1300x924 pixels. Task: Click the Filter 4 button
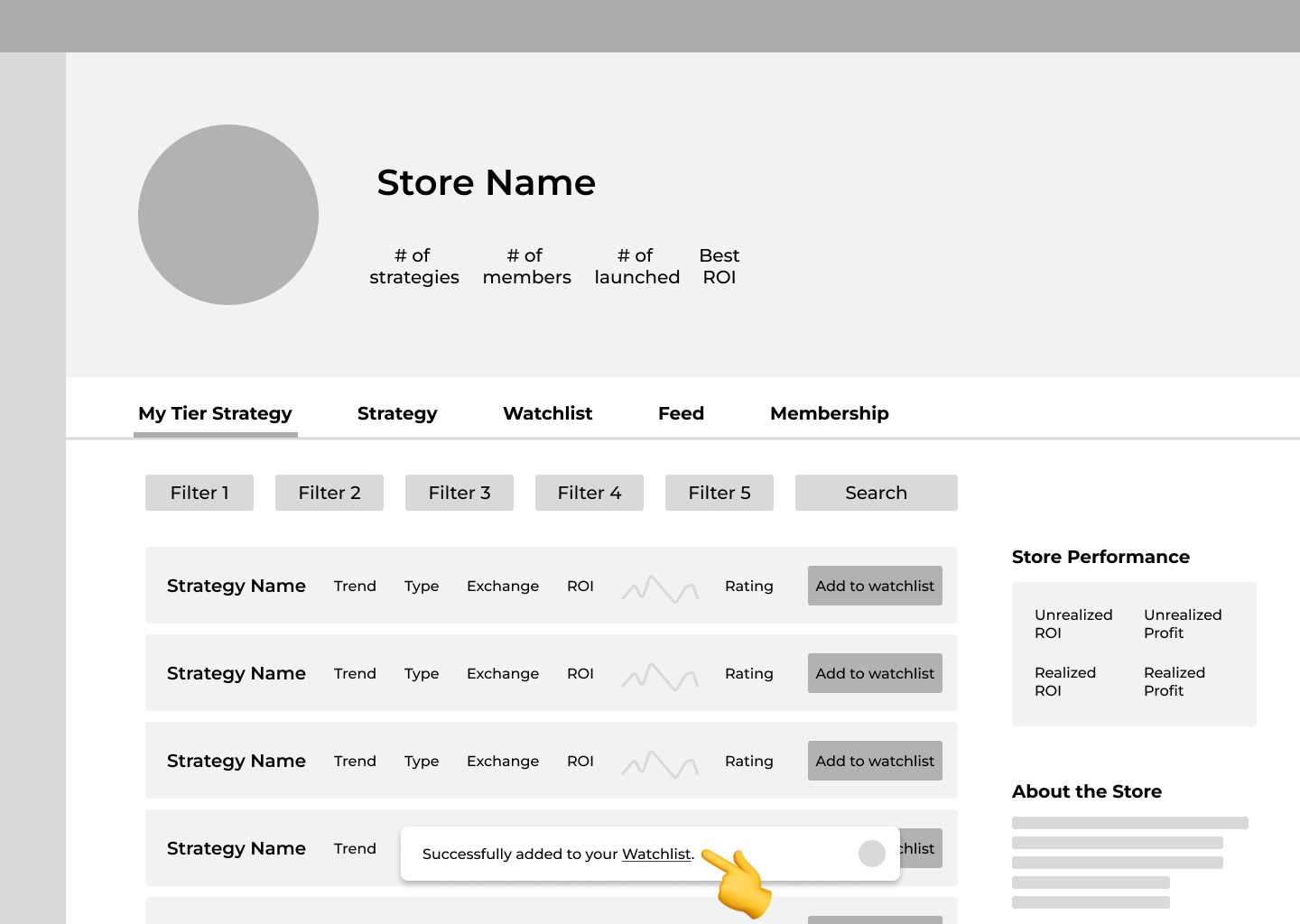pyautogui.click(x=590, y=493)
